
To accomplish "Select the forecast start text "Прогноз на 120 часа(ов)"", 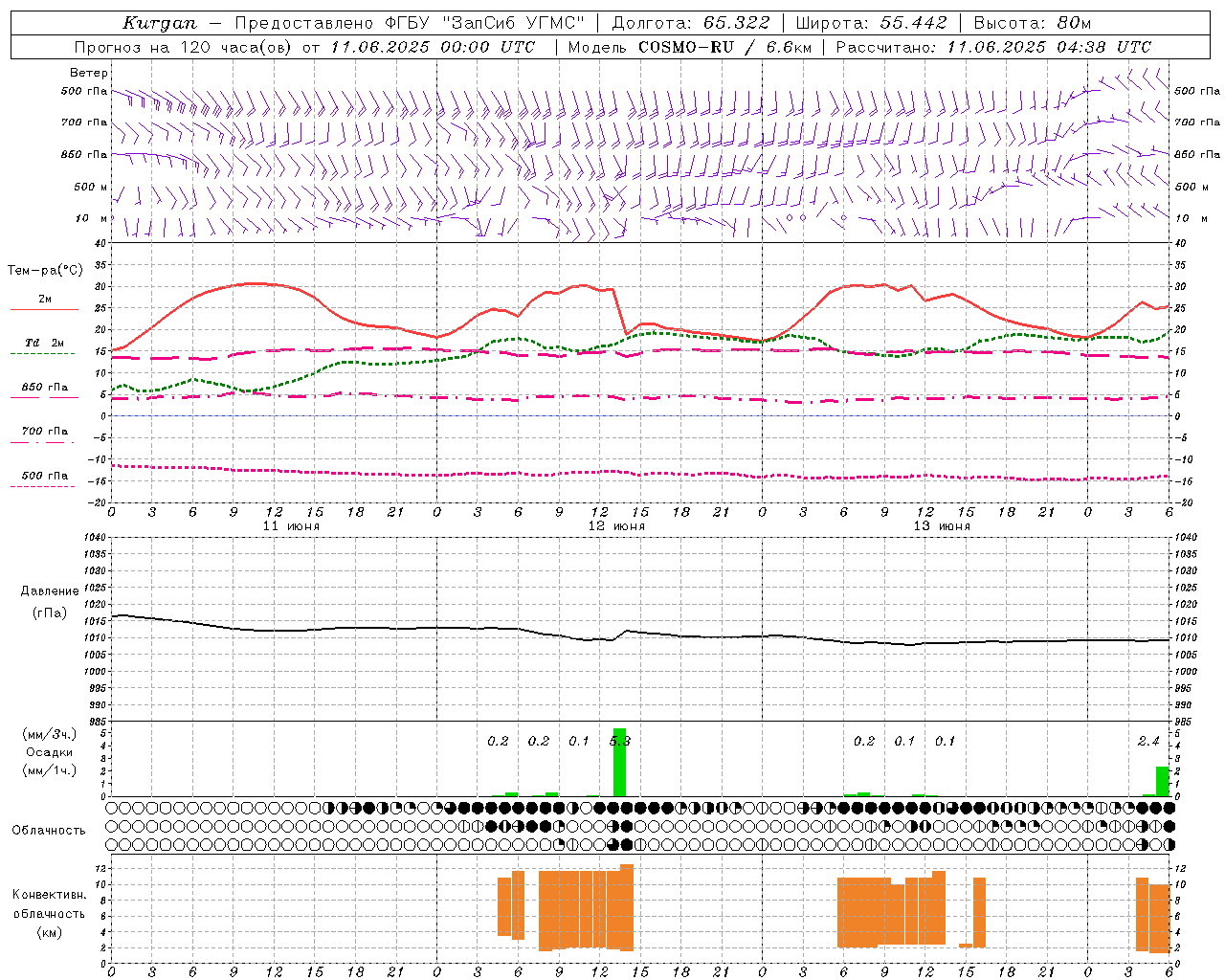I will [185, 47].
